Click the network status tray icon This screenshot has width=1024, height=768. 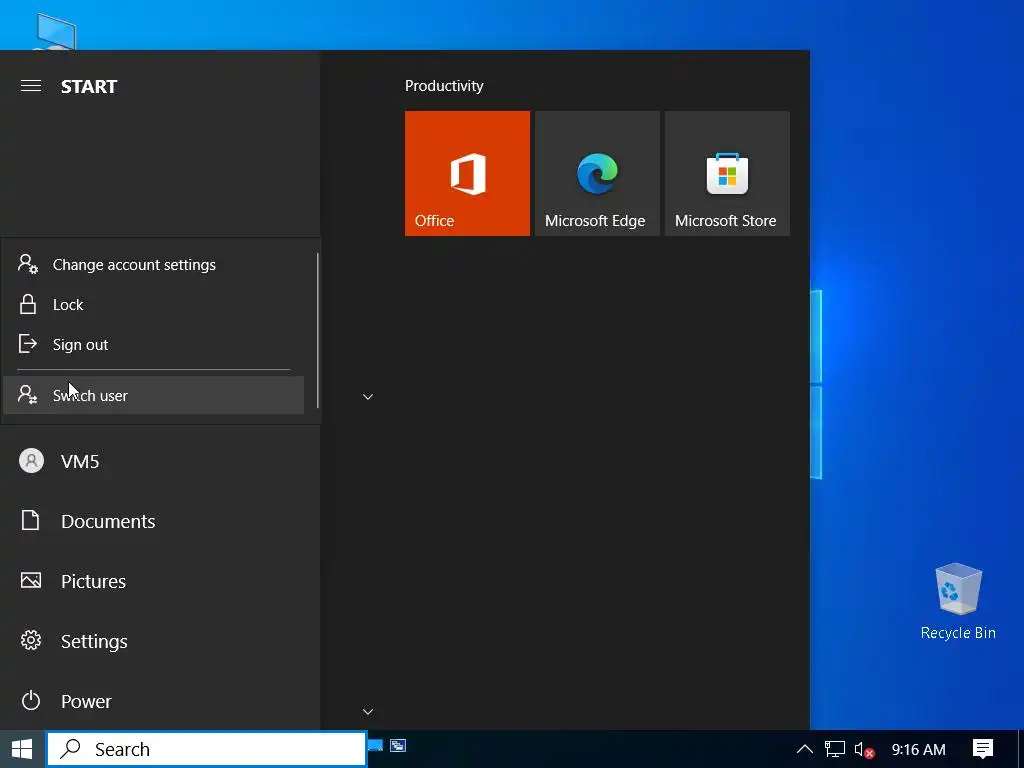click(x=835, y=749)
